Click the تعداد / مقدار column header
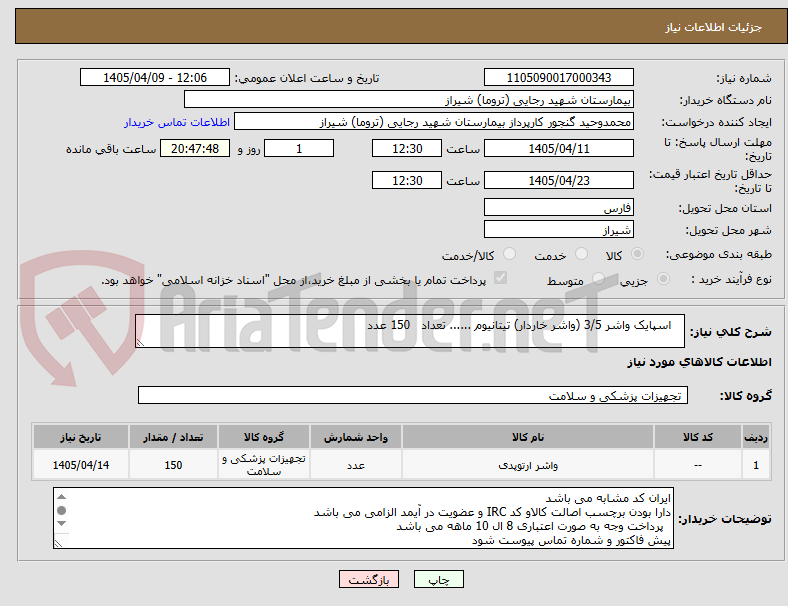The width and height of the screenshot is (788, 606). [x=173, y=437]
